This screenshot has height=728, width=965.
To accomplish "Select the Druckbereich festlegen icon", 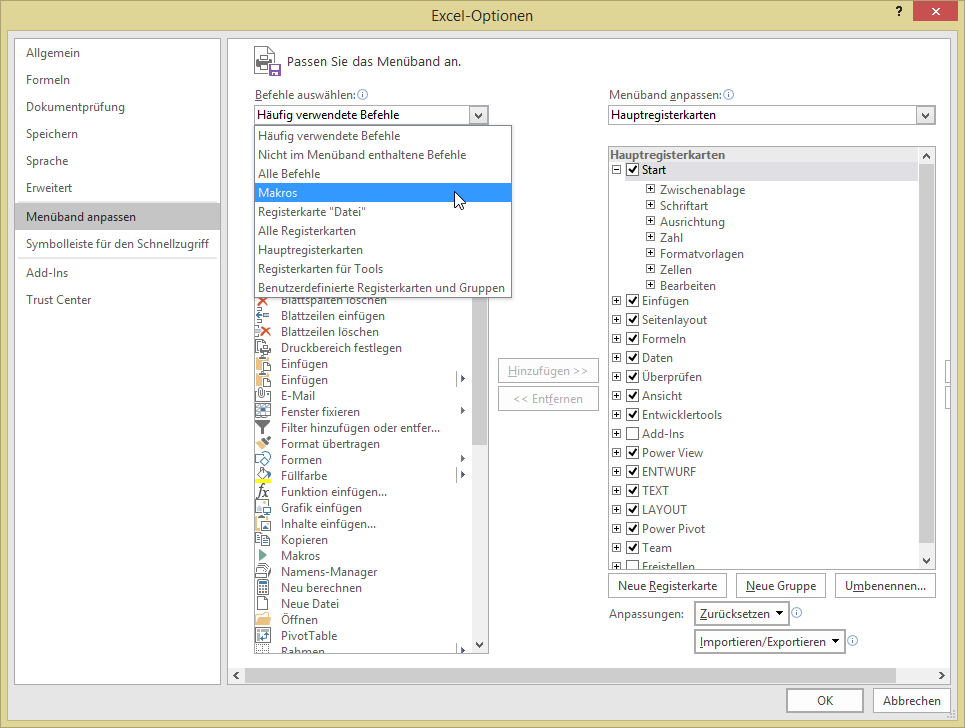I will click(263, 348).
